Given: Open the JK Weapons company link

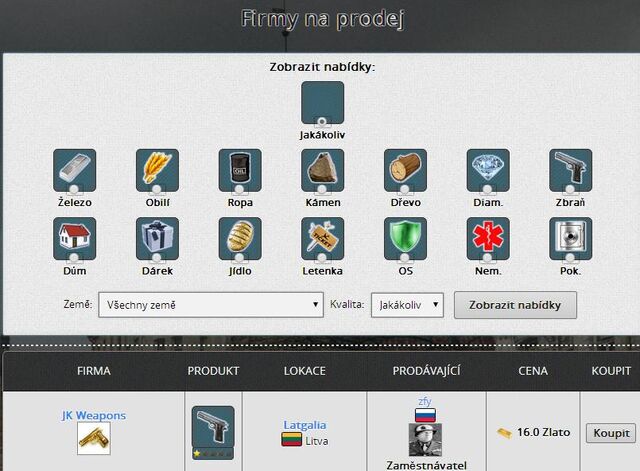Looking at the screenshot, I should (x=94, y=415).
